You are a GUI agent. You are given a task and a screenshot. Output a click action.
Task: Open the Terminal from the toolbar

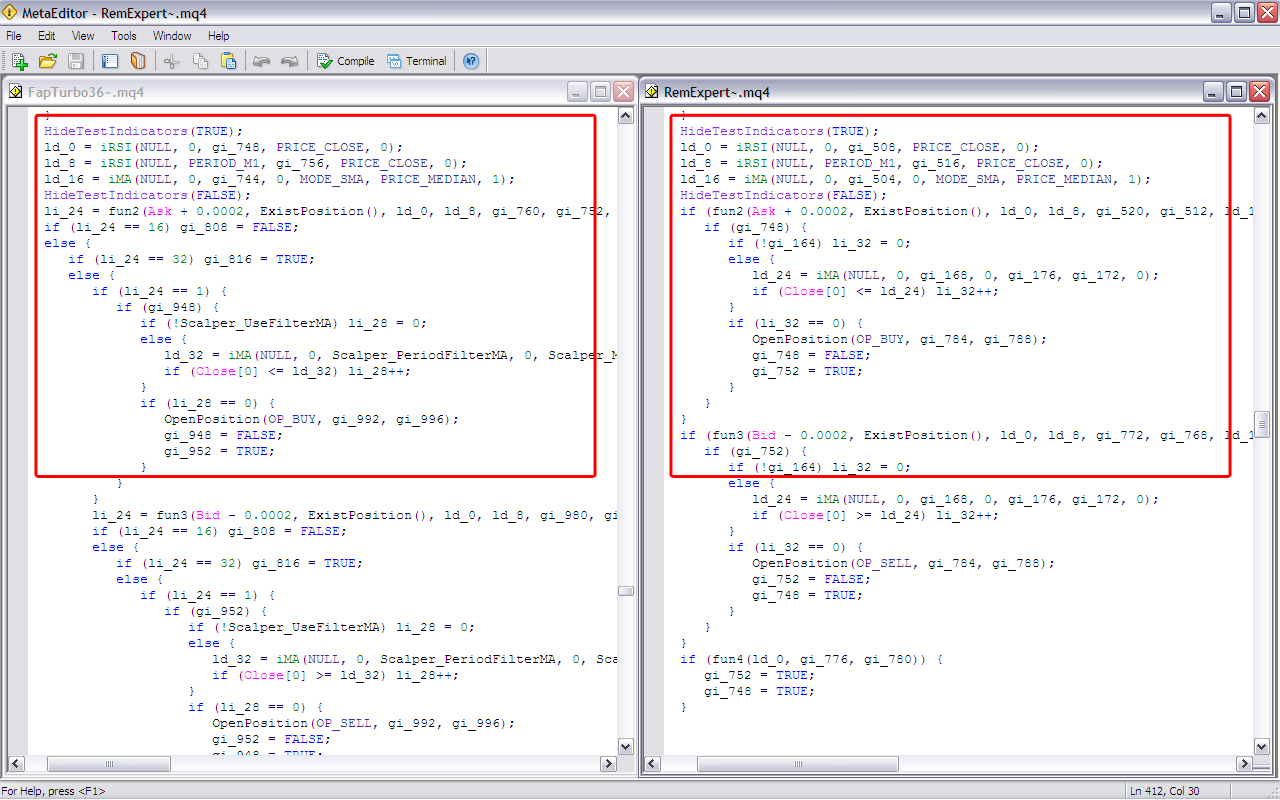click(417, 61)
